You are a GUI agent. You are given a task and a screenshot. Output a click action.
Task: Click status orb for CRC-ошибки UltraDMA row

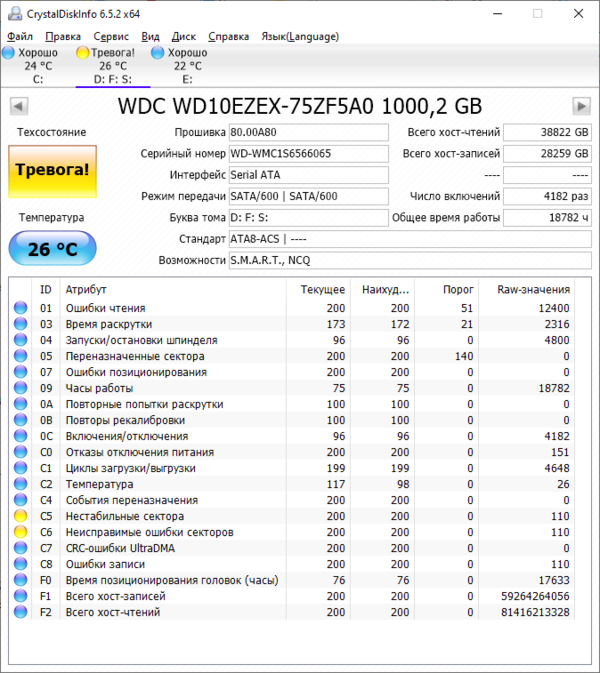(x=20, y=548)
